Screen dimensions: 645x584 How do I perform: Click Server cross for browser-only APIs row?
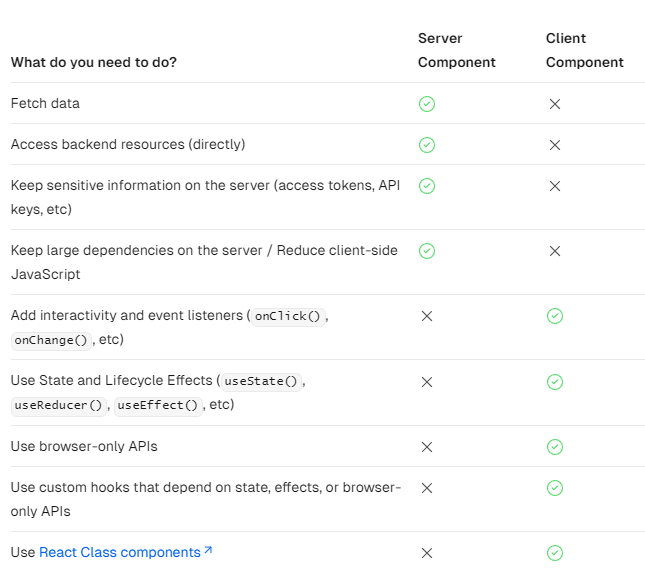tap(427, 447)
